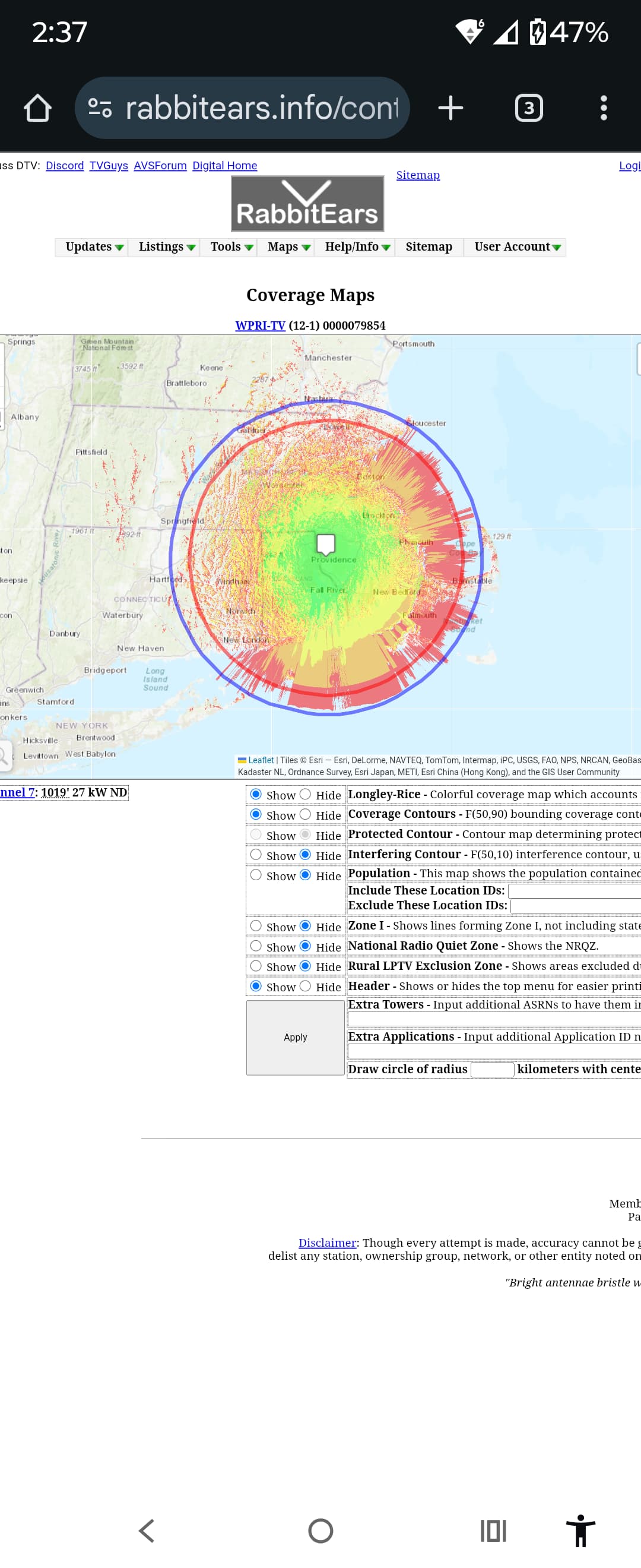
Task: Select Show for National Radio Quiet Zone
Action: coord(256,946)
